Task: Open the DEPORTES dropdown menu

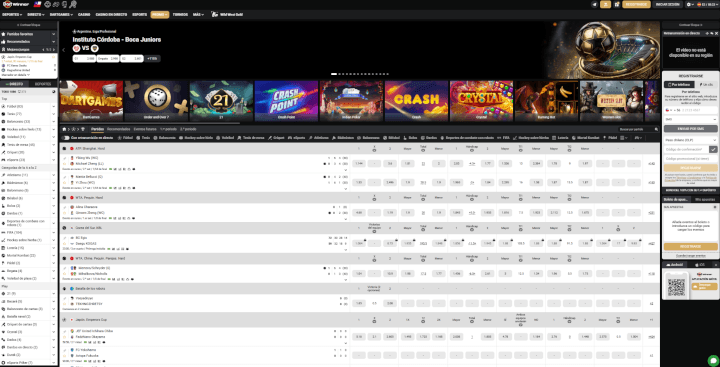Action: (12, 15)
